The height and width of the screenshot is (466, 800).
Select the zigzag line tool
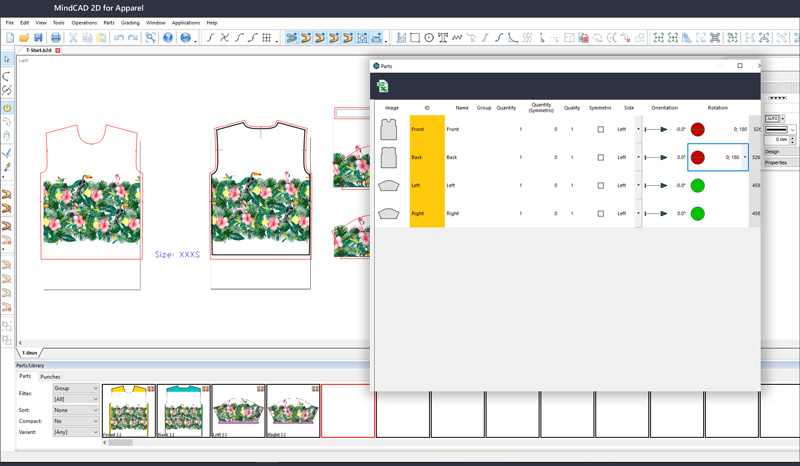457,37
